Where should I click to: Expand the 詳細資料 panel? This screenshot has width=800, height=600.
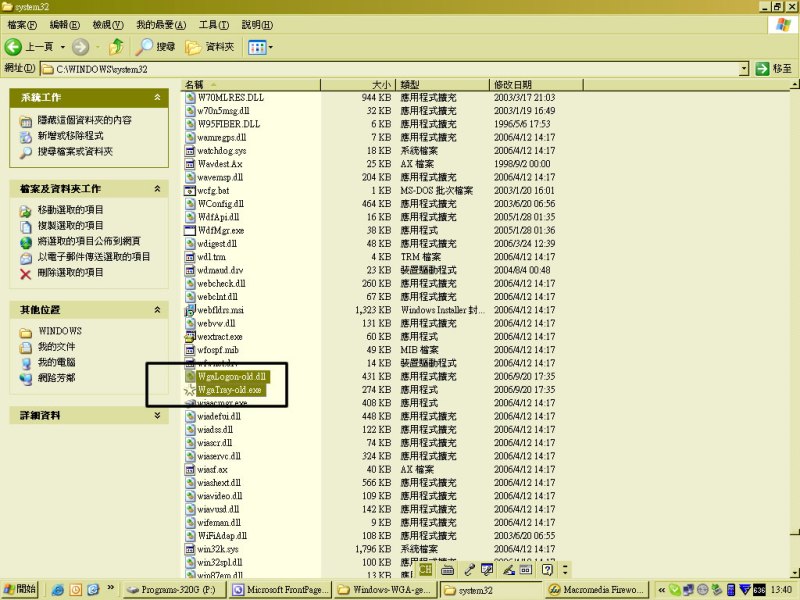click(x=157, y=415)
